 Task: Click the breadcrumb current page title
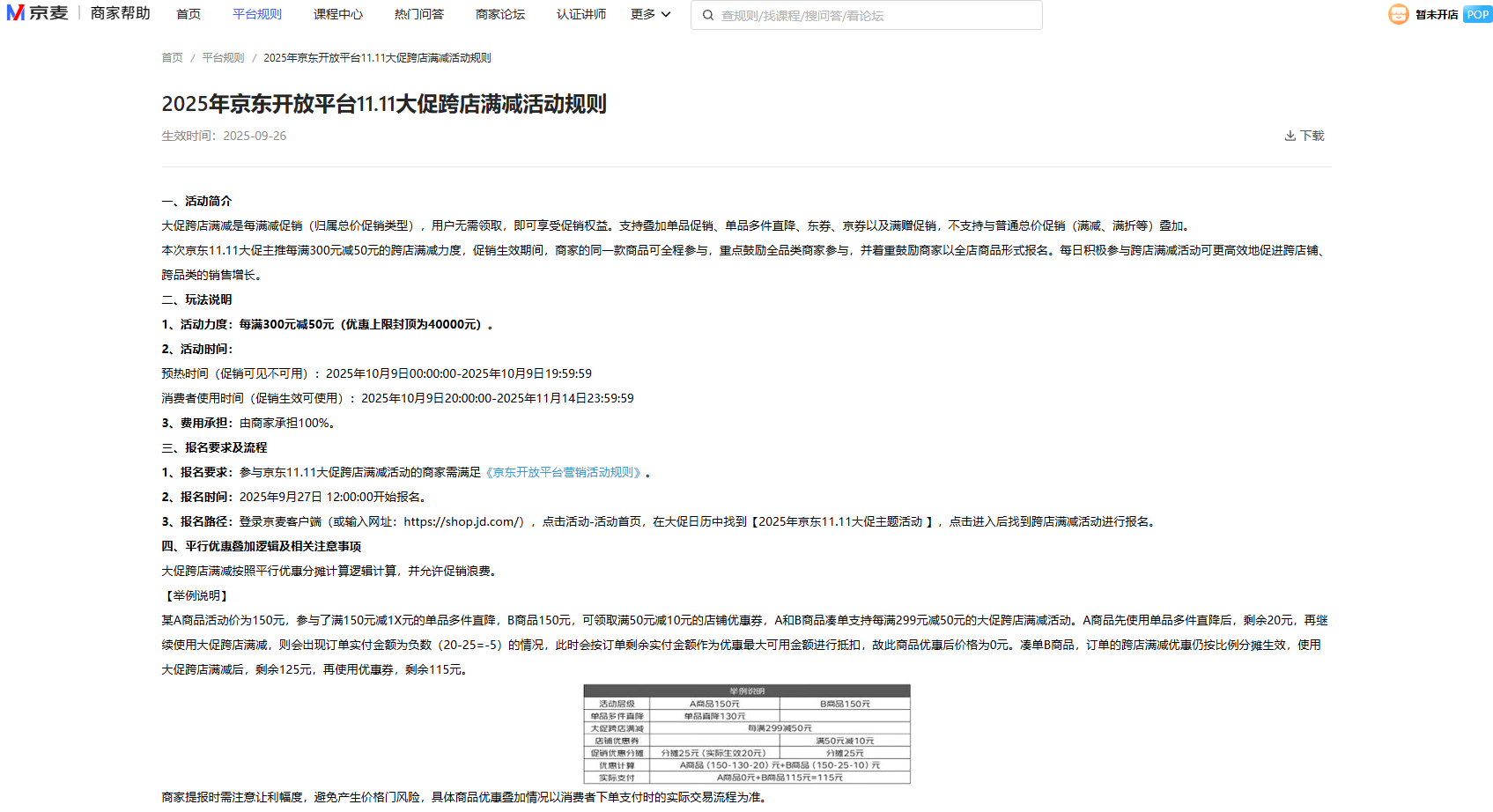(x=377, y=57)
